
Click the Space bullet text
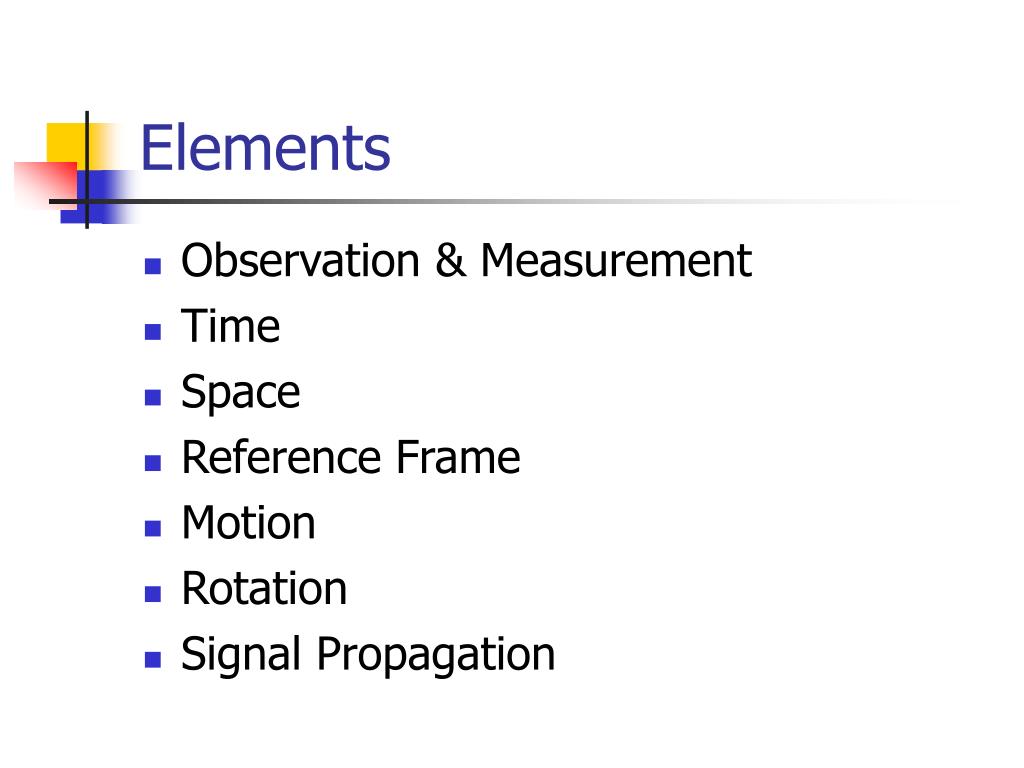click(x=240, y=394)
